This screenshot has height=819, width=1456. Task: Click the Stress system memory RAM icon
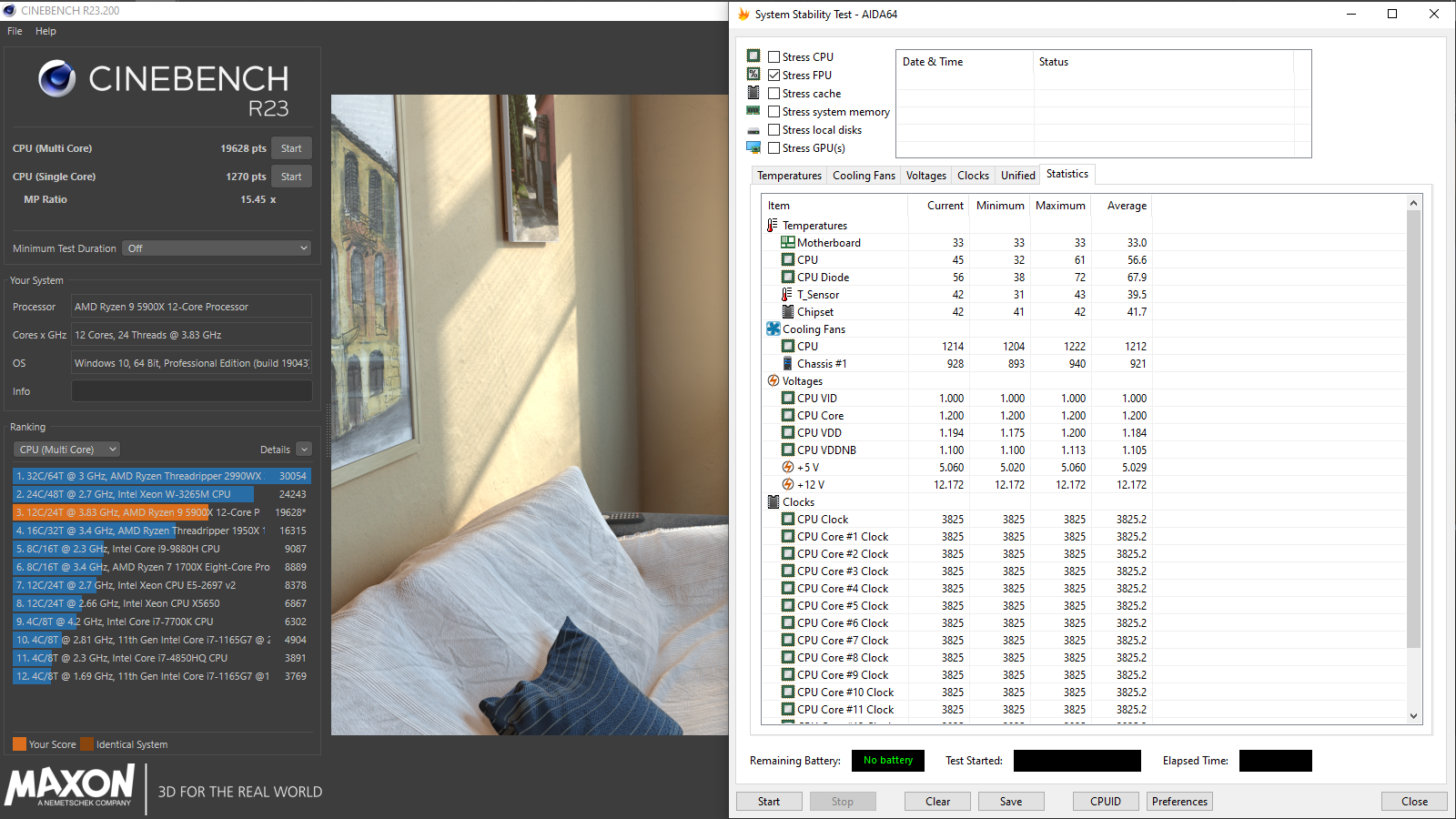coord(753,111)
